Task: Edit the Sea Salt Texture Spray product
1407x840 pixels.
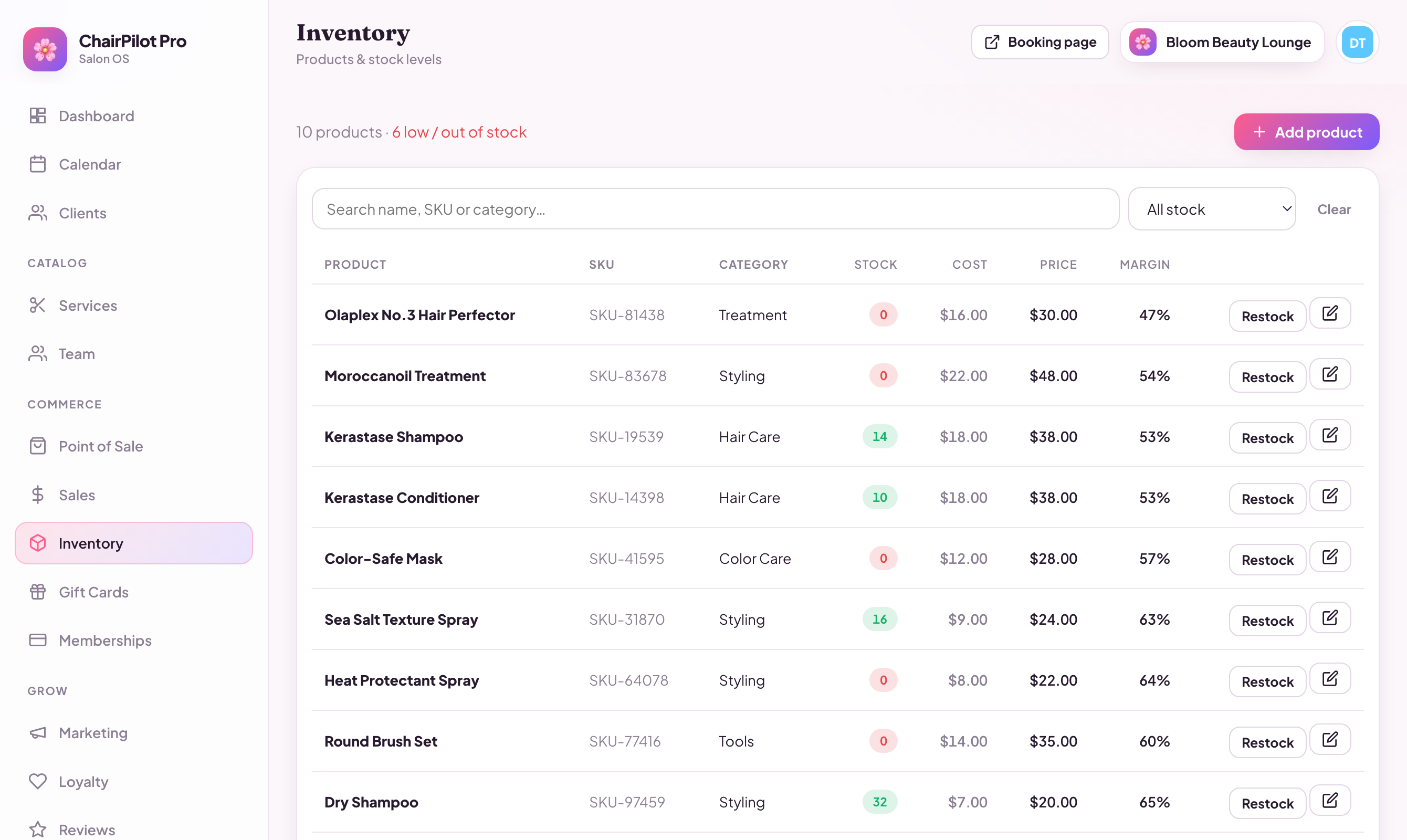Action: point(1330,617)
